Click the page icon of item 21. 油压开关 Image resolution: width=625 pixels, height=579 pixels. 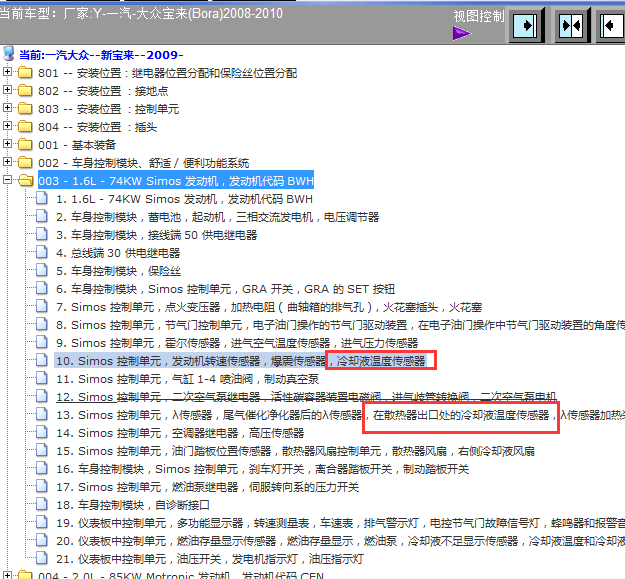tap(42, 558)
